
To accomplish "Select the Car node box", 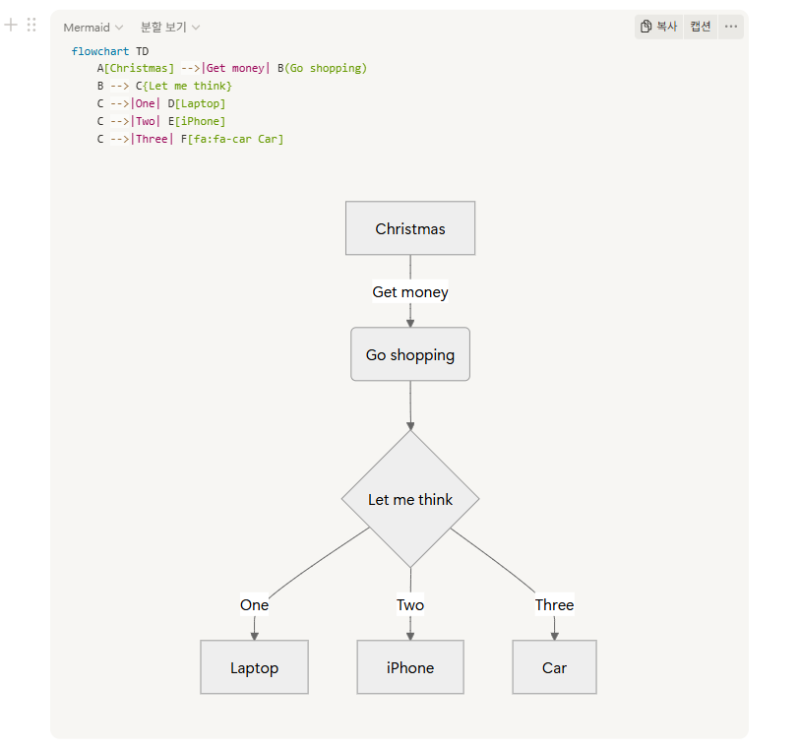I will point(554,668).
